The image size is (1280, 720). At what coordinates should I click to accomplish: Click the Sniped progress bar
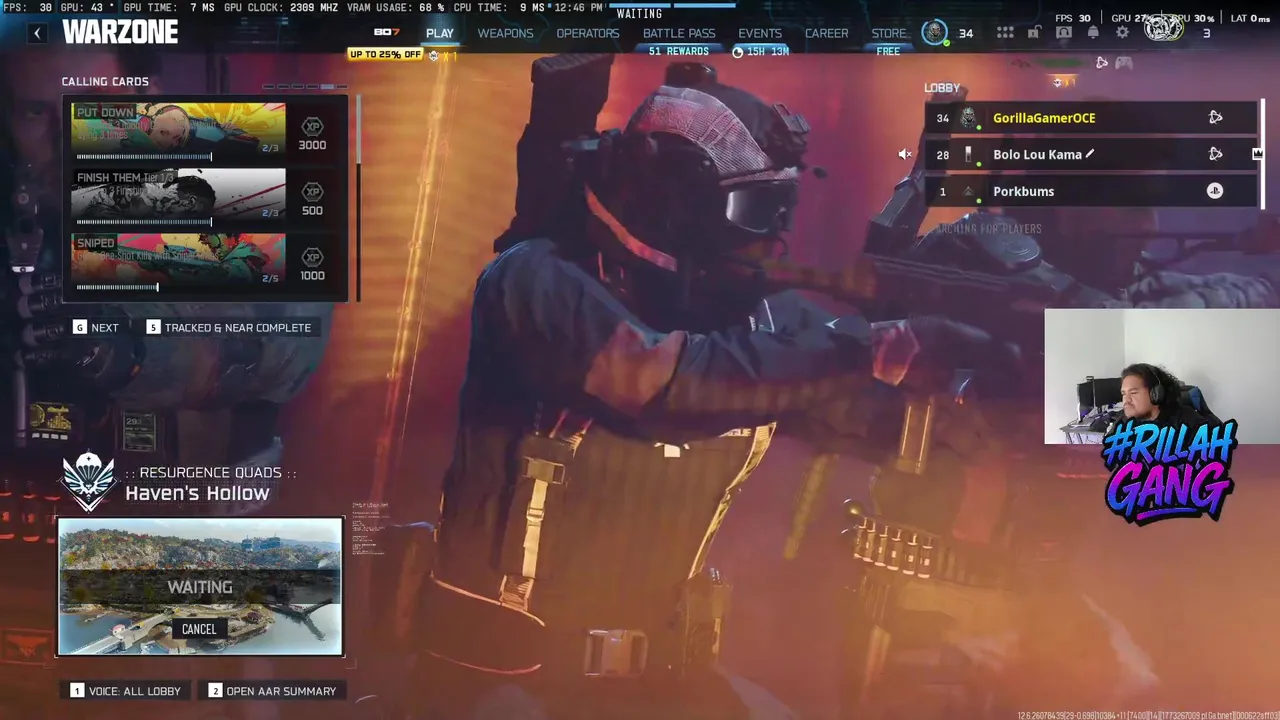click(x=117, y=287)
